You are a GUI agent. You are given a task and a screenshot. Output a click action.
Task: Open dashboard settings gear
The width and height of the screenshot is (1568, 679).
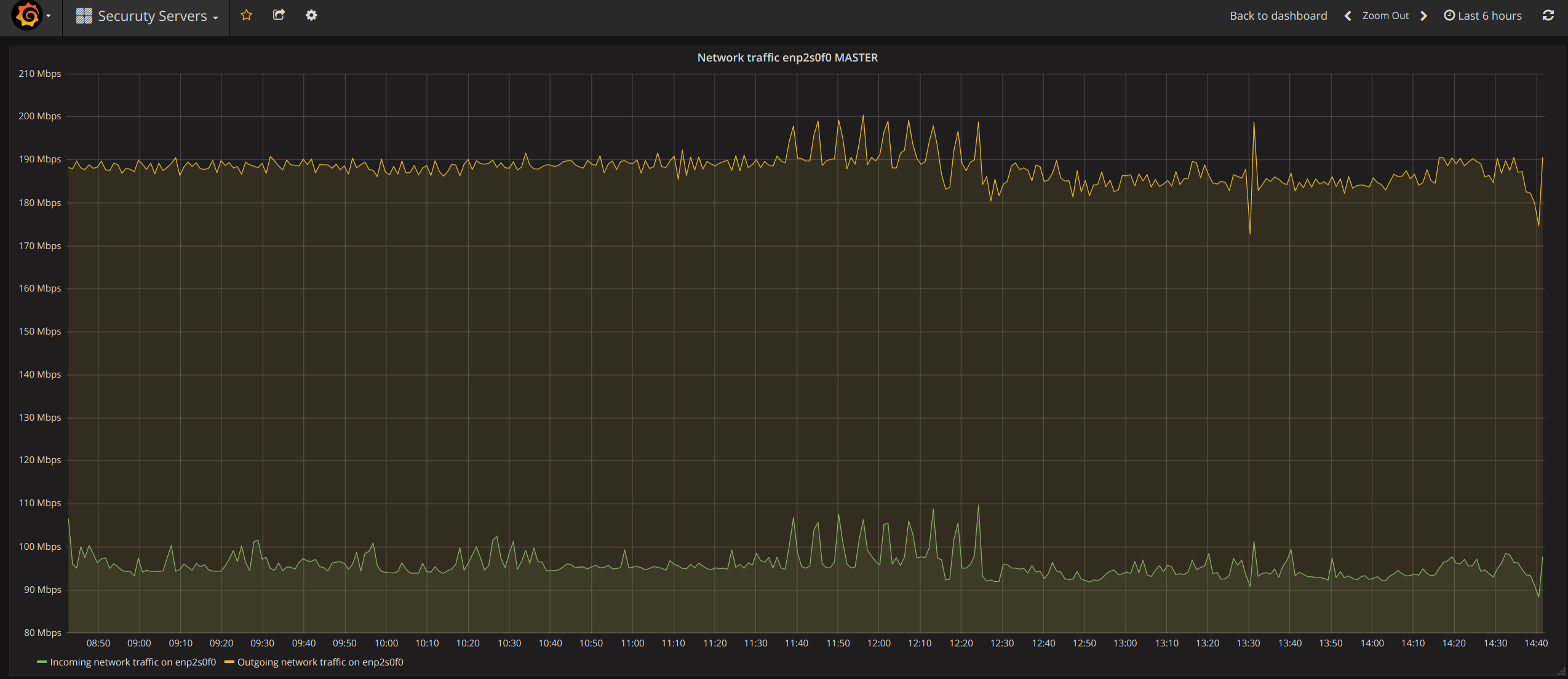pyautogui.click(x=311, y=15)
